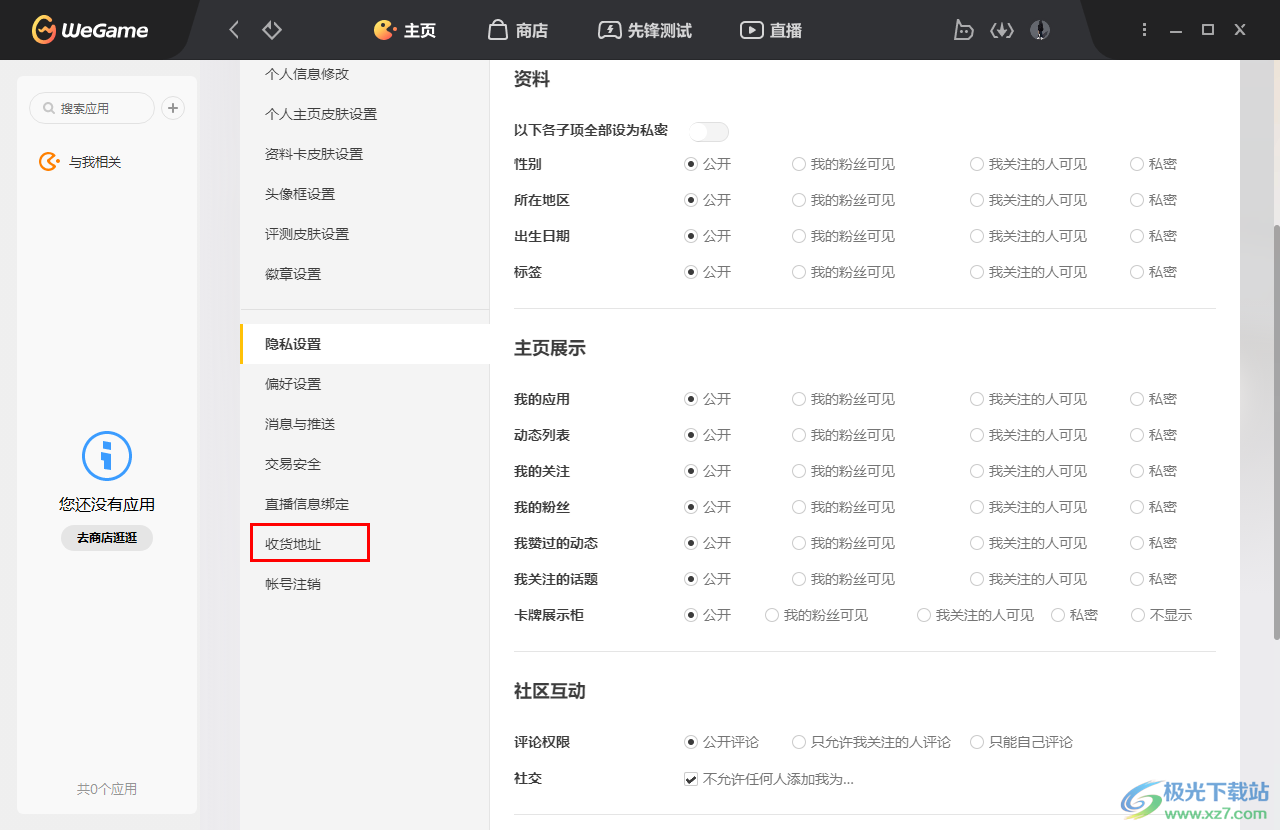Click the cat-face icon in title bar
Viewport: 1280px width, 830px height.
[x=963, y=30]
